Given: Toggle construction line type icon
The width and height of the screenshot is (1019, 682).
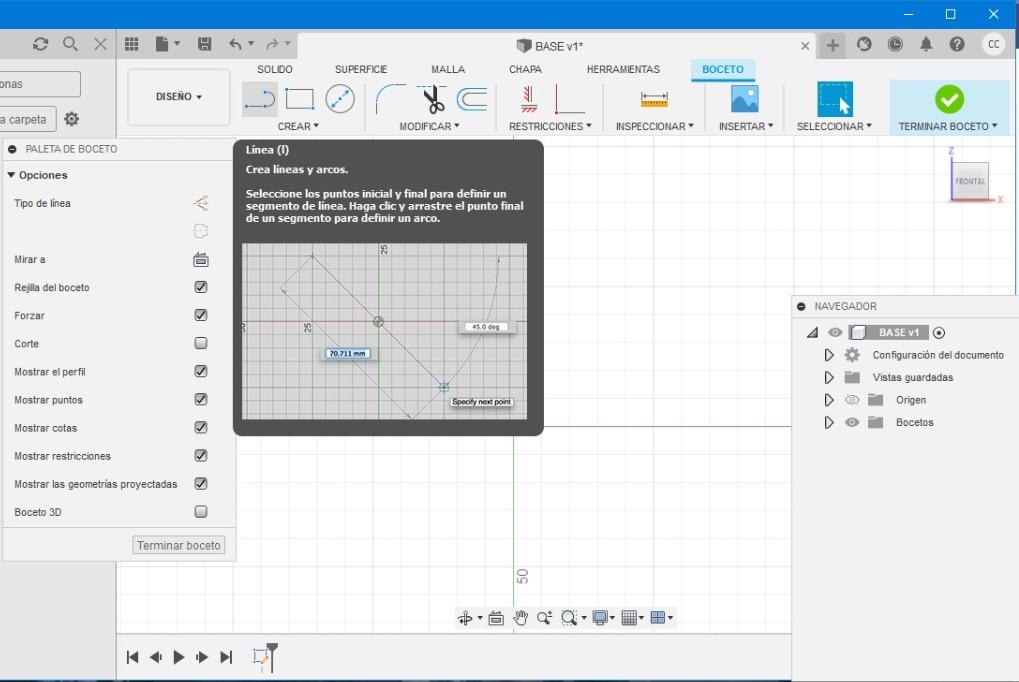Looking at the screenshot, I should click(x=201, y=203).
